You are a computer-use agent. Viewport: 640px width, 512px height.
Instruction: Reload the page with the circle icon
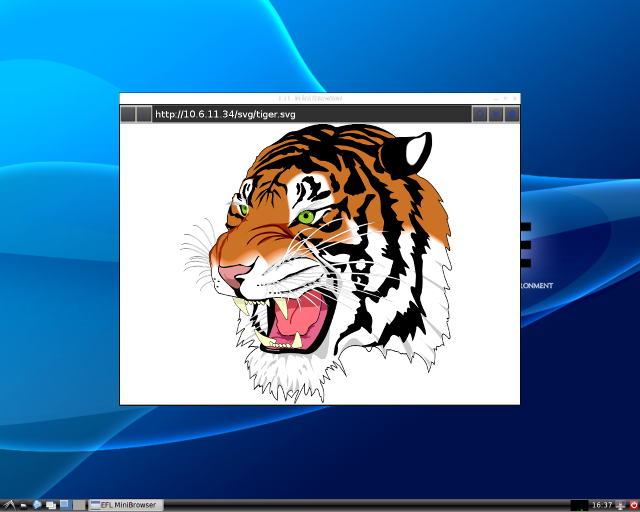pyautogui.click(x=480, y=114)
